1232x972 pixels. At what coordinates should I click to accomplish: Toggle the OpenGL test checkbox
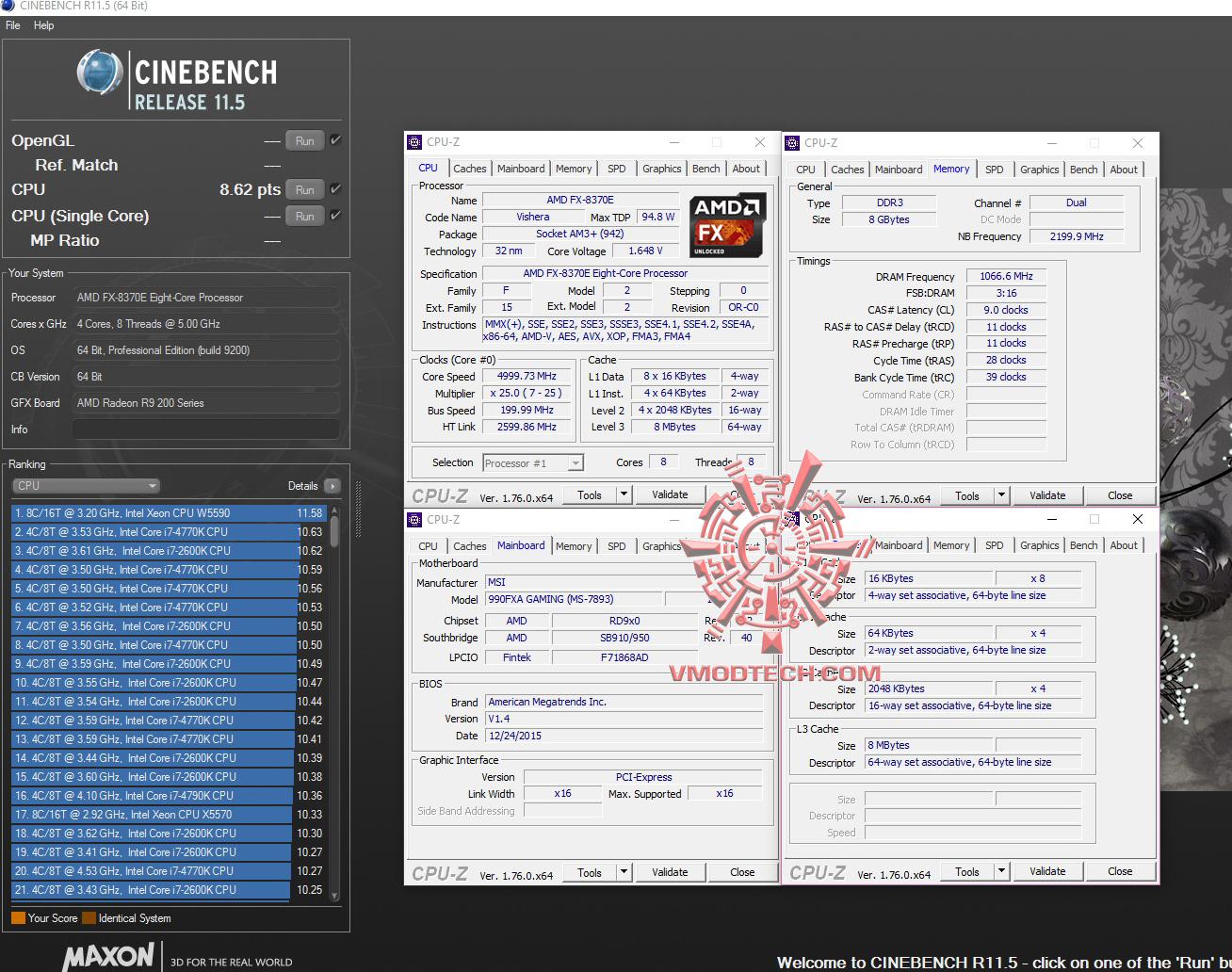[335, 140]
